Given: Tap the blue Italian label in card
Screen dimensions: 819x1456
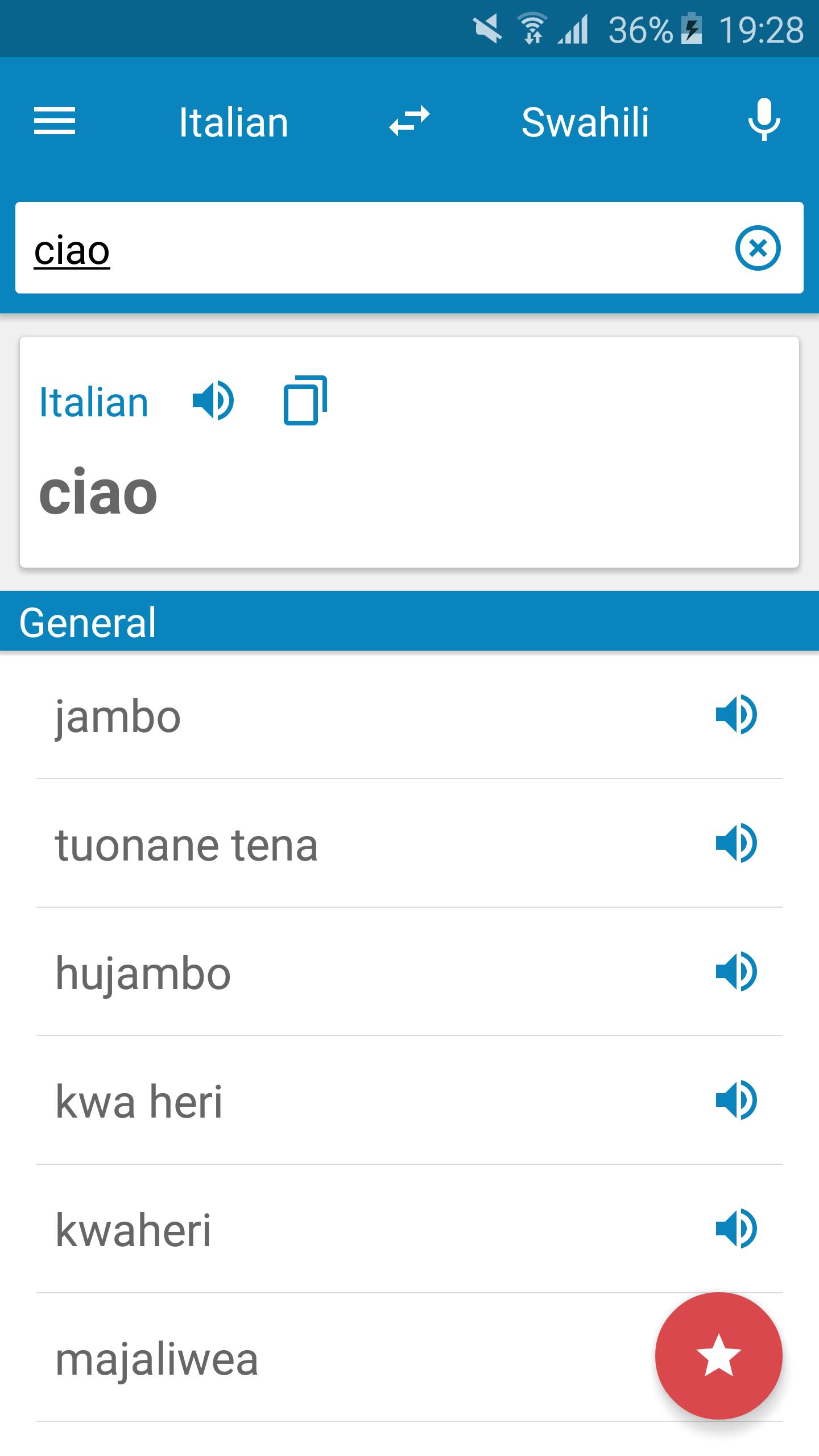Looking at the screenshot, I should tap(94, 403).
